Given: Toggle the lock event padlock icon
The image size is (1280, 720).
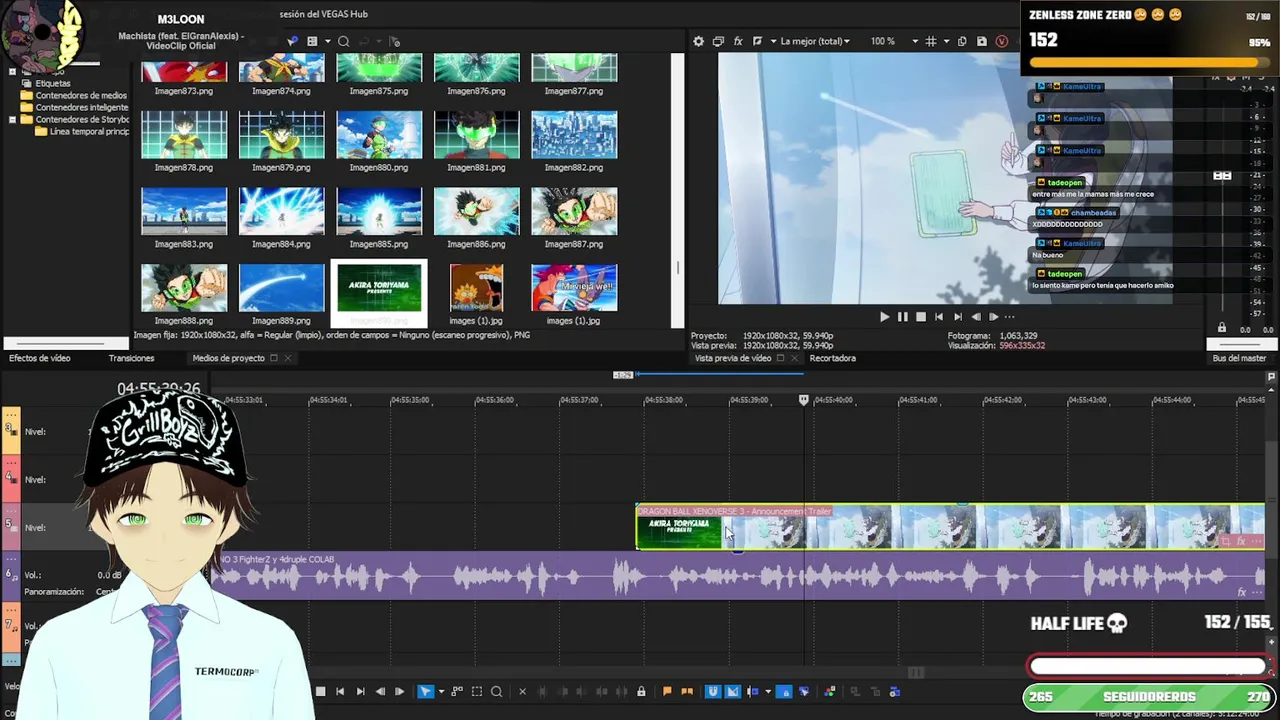Looking at the screenshot, I should point(641,691).
